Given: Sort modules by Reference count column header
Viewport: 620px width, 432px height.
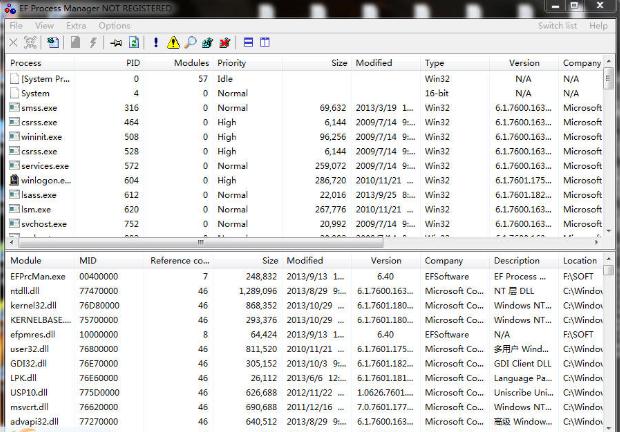Looking at the screenshot, I should (180, 260).
